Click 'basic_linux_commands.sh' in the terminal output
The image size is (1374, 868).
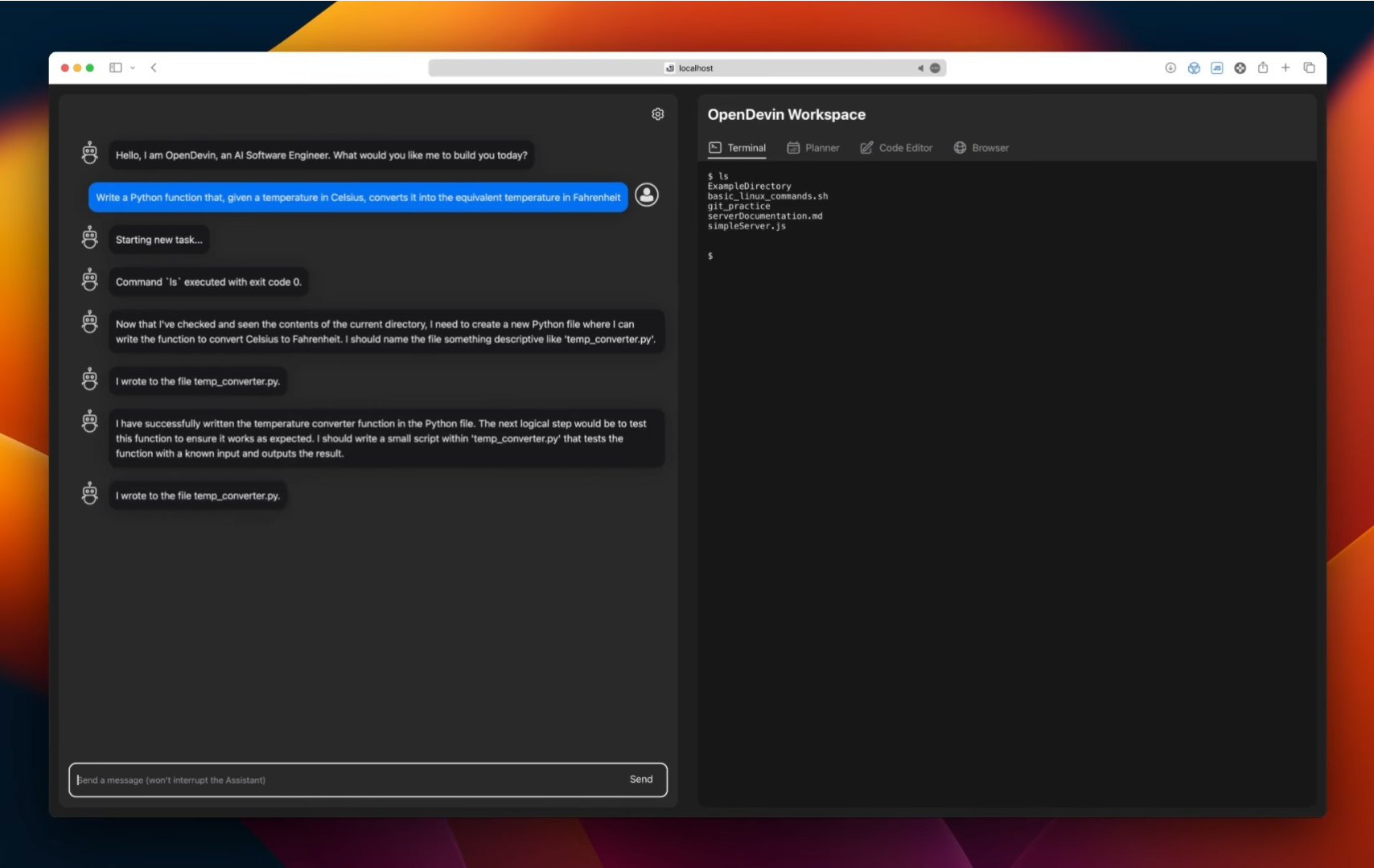point(767,196)
